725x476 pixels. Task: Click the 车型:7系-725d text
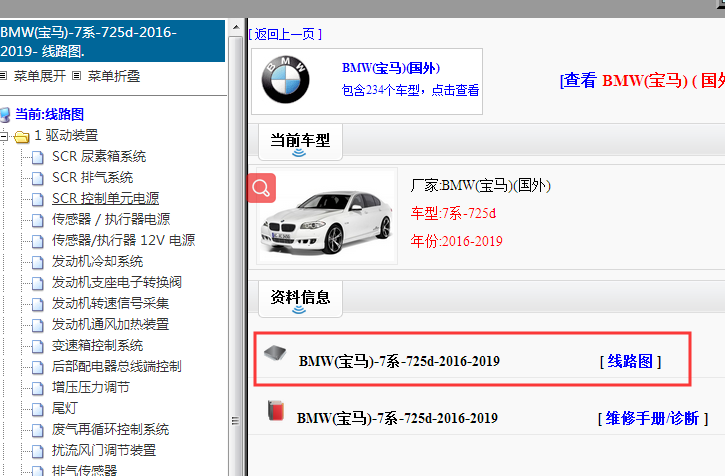(x=453, y=213)
